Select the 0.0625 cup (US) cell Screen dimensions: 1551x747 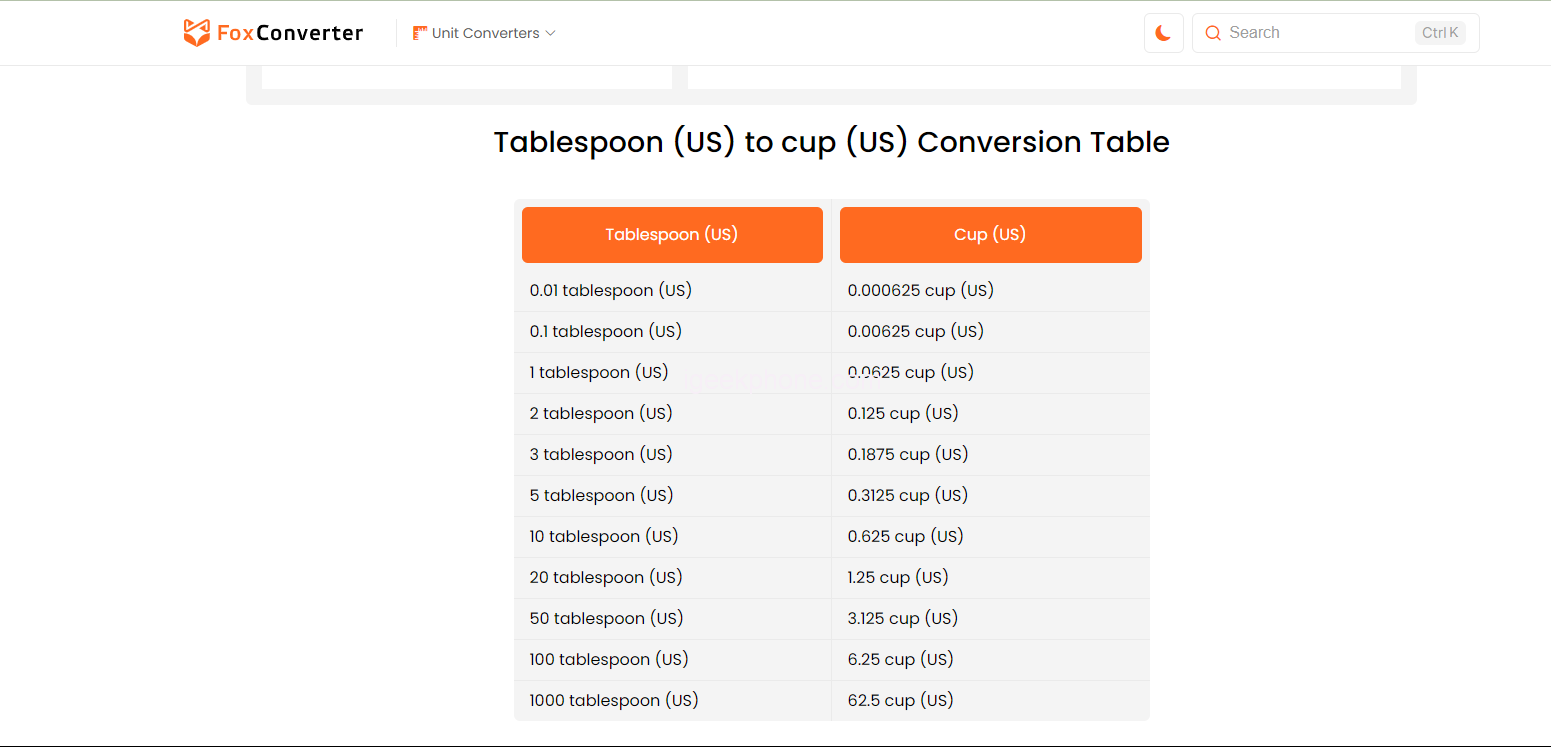[910, 373]
